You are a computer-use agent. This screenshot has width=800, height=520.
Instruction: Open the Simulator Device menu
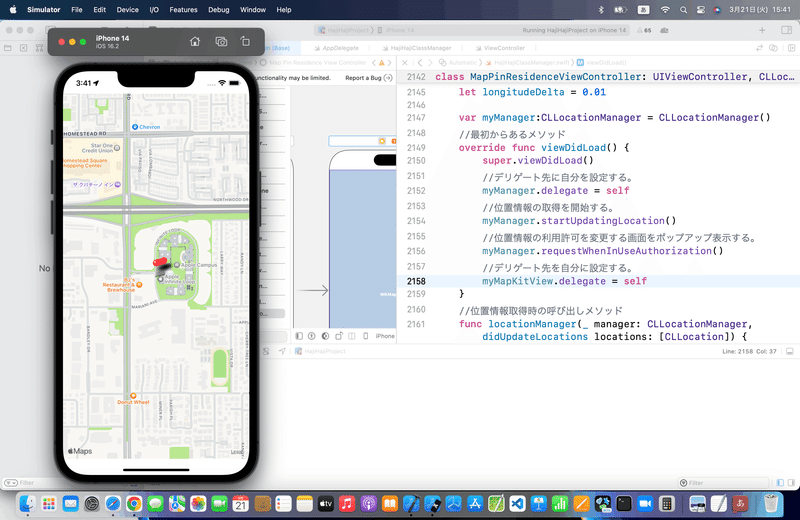tap(127, 10)
